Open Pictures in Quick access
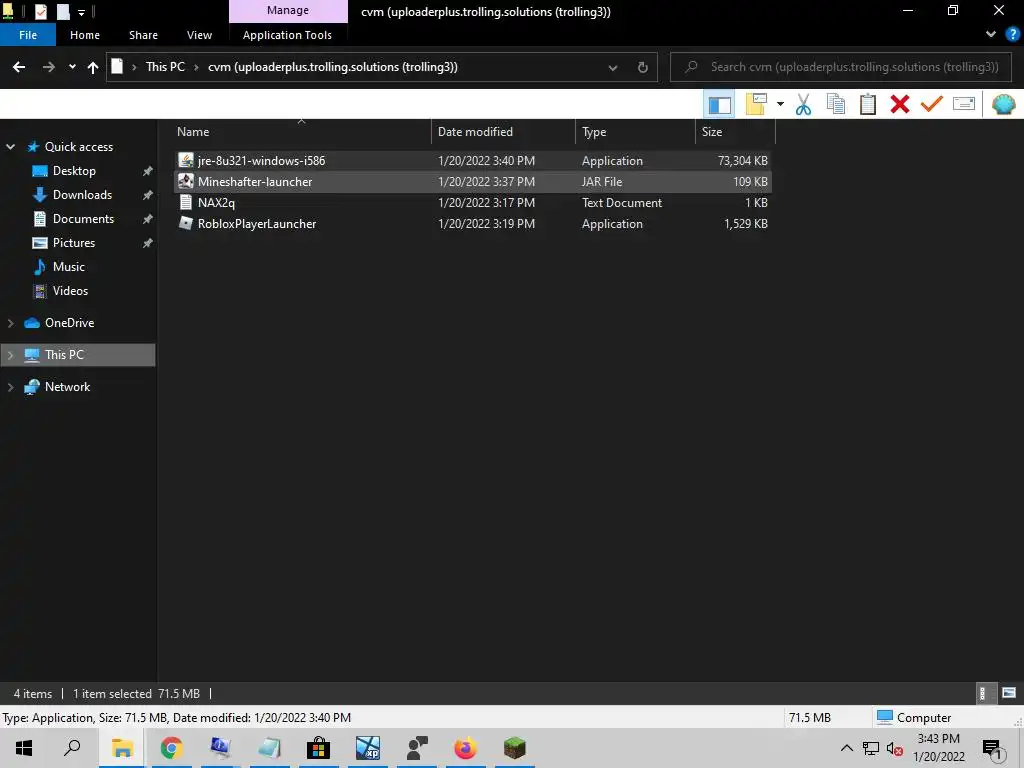1024x768 pixels. coord(74,243)
